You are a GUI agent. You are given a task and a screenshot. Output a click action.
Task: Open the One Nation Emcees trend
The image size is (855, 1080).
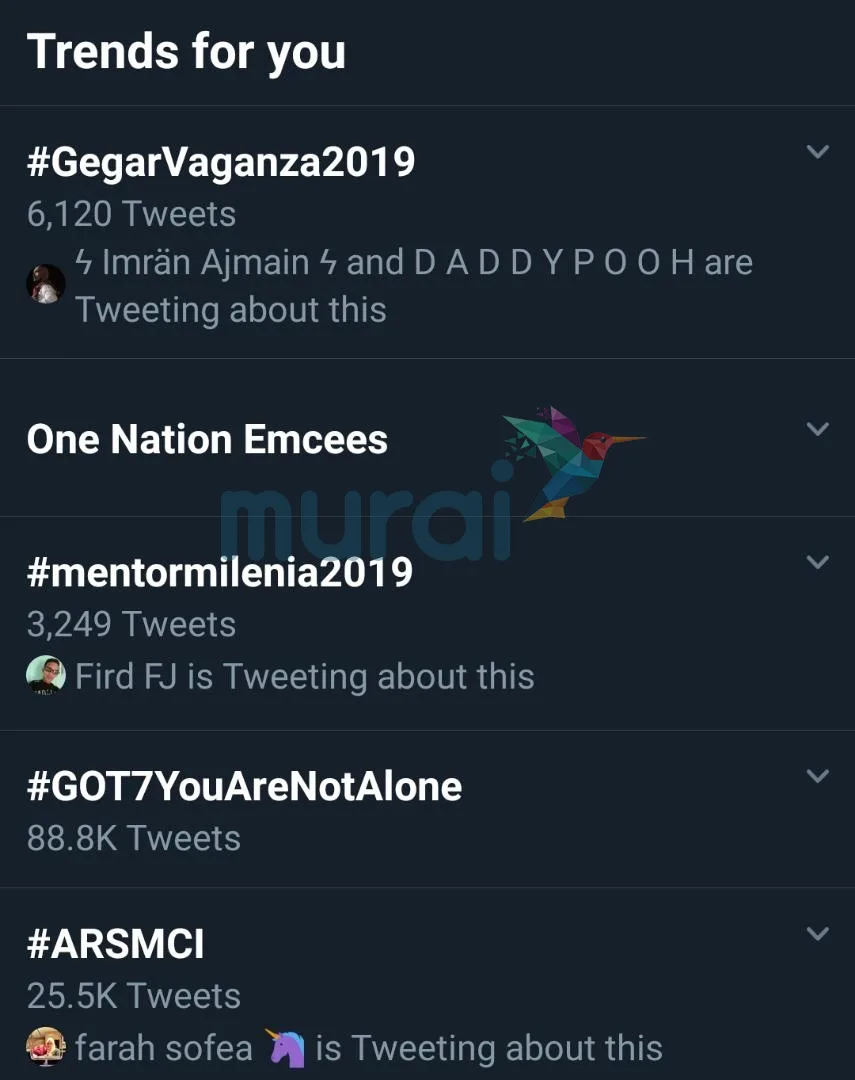207,440
